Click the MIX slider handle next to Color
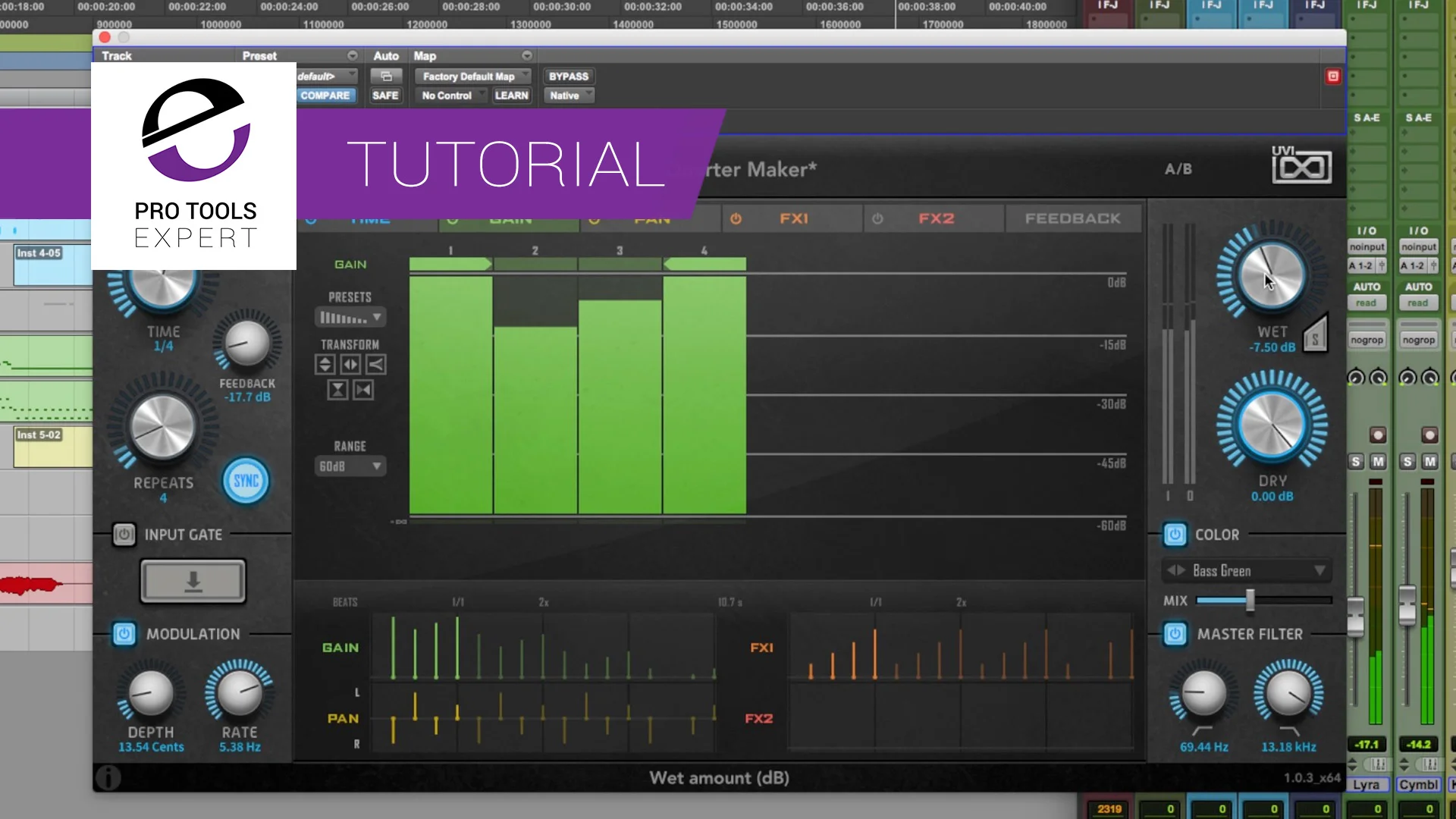 pos(1251,601)
